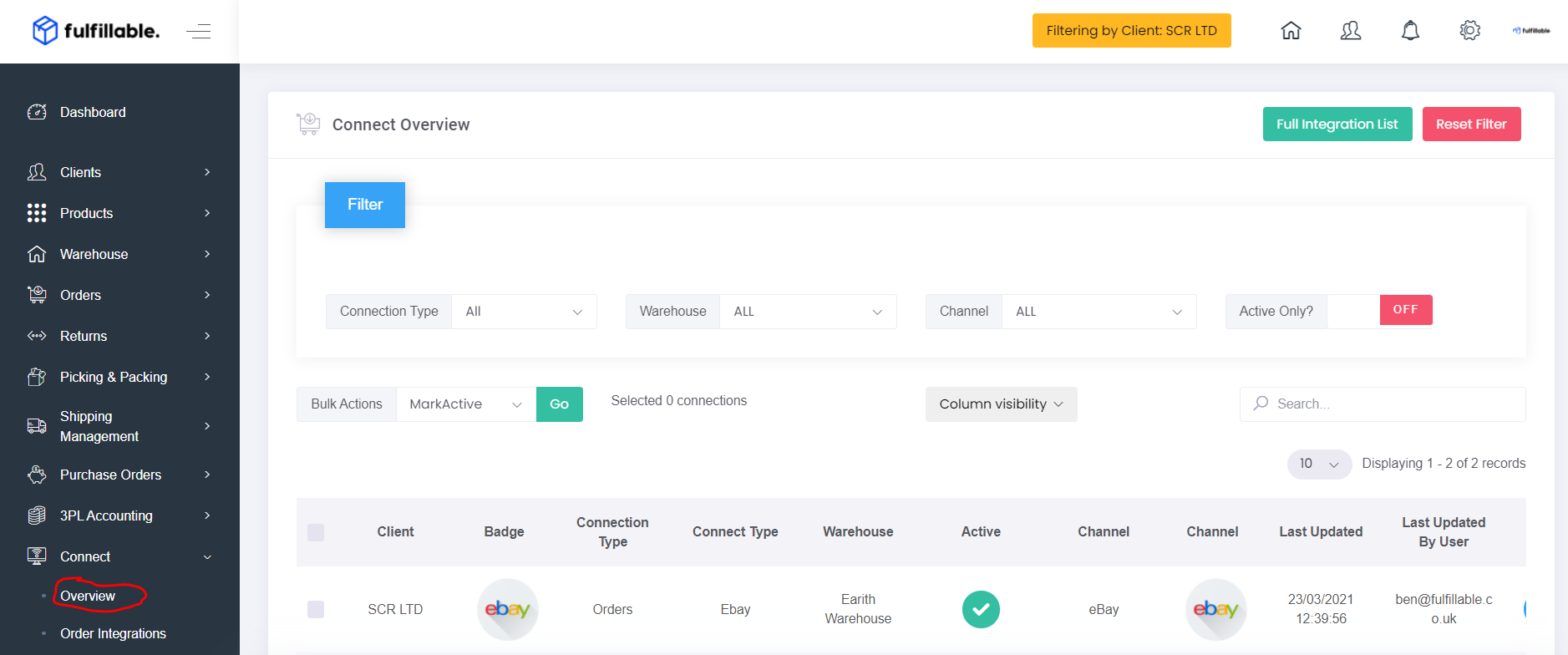Open the Warehouse filter dropdown
Screen dimensions: 1568x655
tap(808, 312)
